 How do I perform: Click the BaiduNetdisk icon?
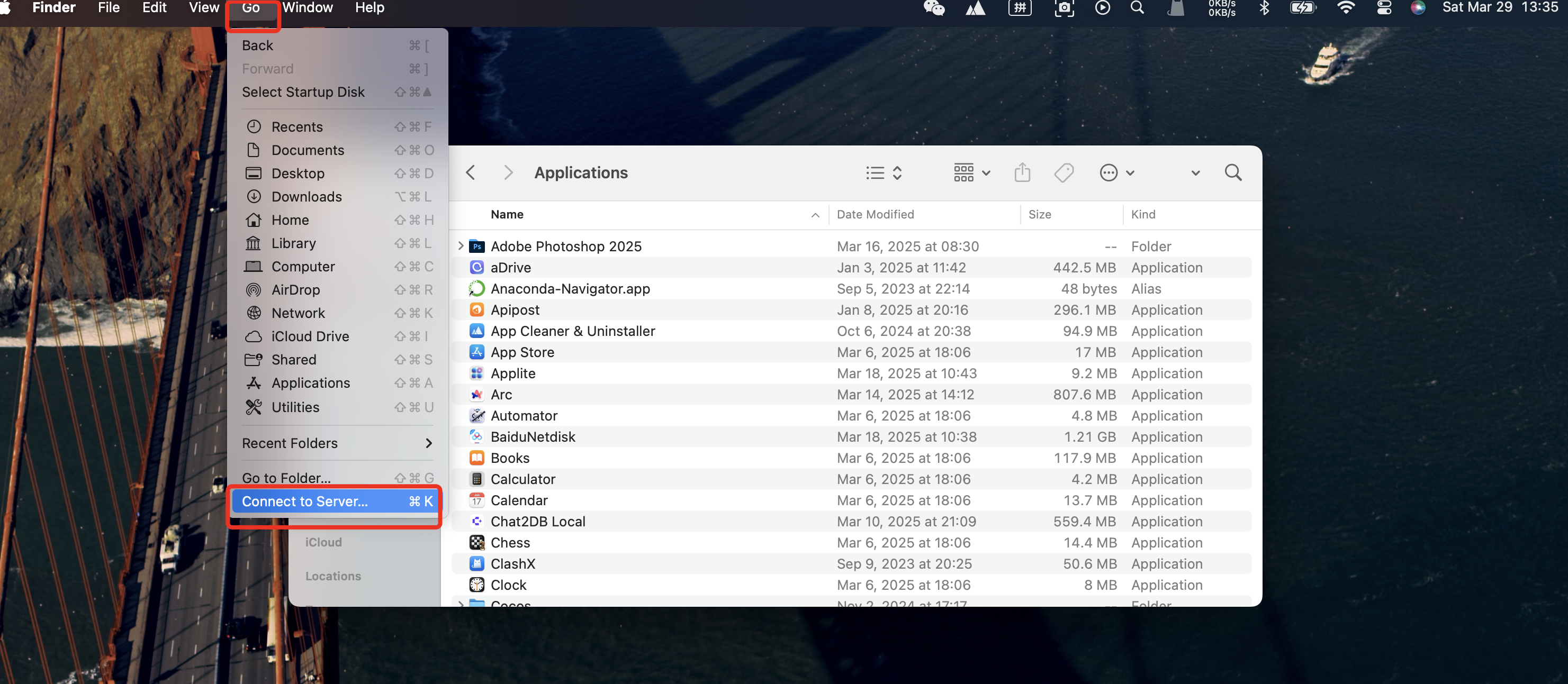coord(476,437)
